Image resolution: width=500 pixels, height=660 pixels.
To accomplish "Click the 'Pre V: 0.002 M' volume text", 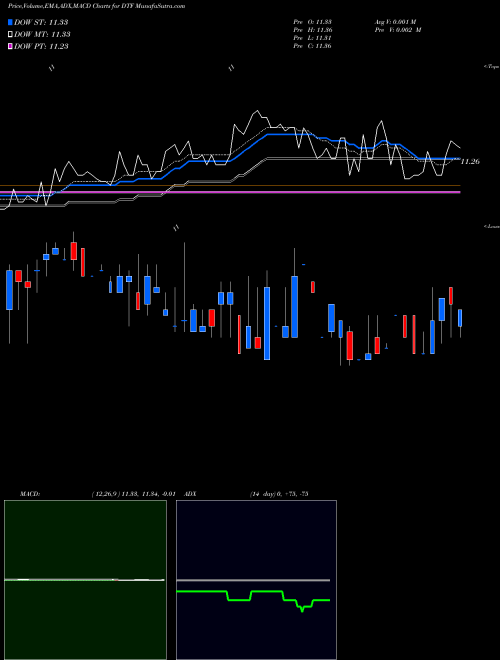I will tap(398, 30).
